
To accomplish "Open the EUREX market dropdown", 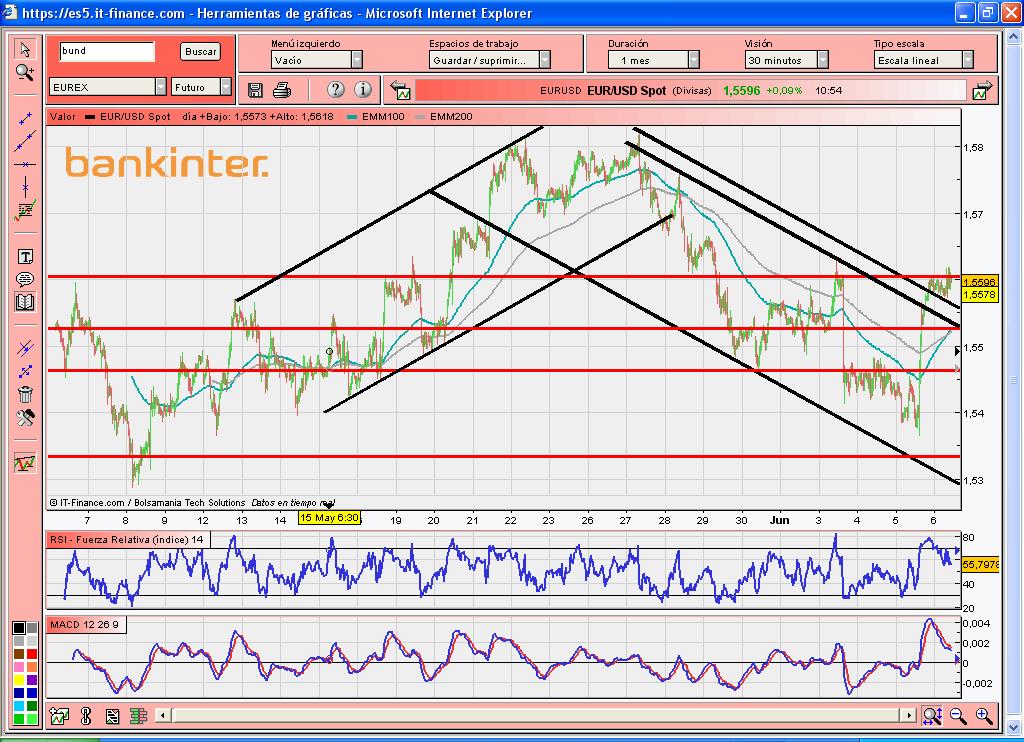I will (x=160, y=87).
